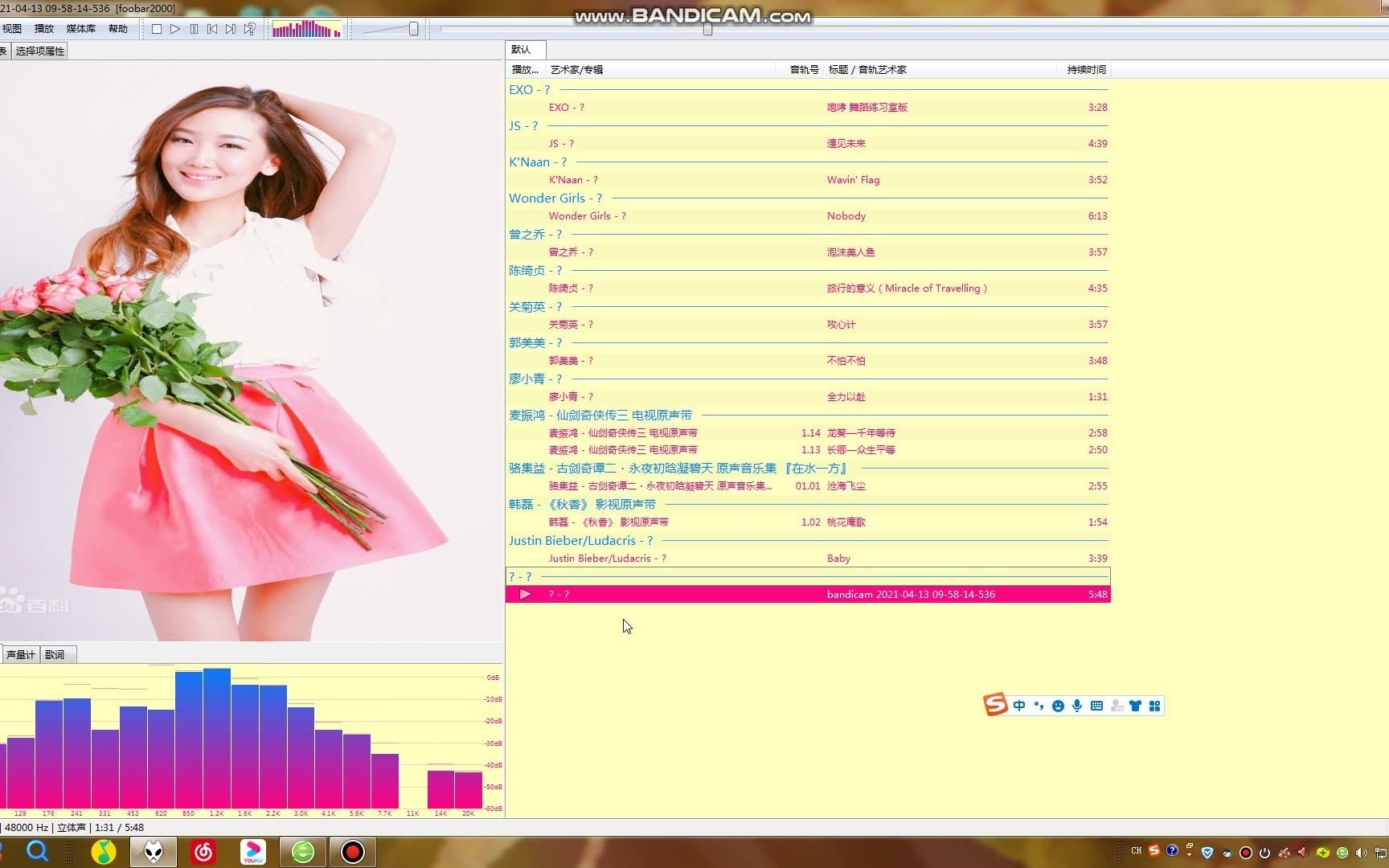Select the 不怕不怕 track

pos(808,361)
